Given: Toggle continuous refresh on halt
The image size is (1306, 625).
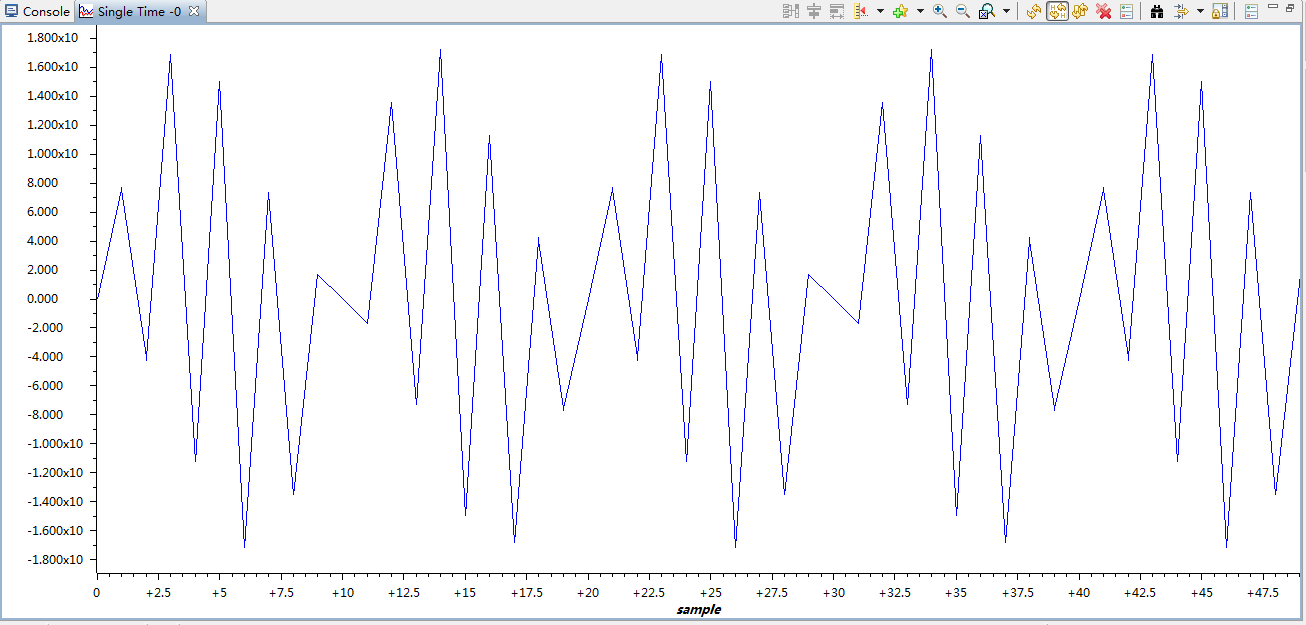Looking at the screenshot, I should point(1057,11).
